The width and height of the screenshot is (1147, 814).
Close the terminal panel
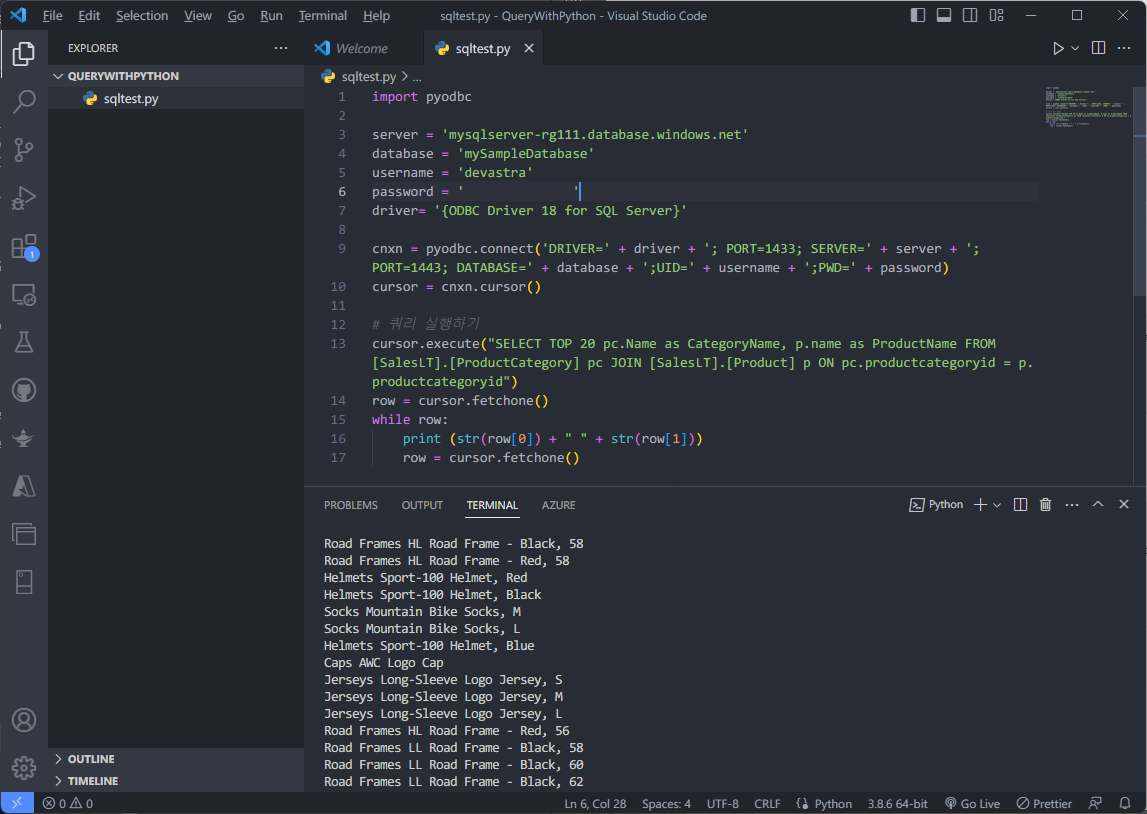pyautogui.click(x=1124, y=505)
